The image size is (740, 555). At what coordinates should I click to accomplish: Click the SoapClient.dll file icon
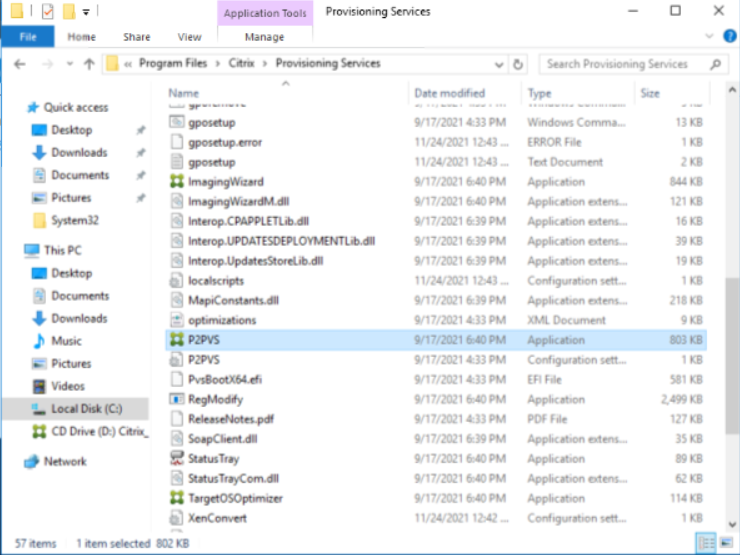177,439
